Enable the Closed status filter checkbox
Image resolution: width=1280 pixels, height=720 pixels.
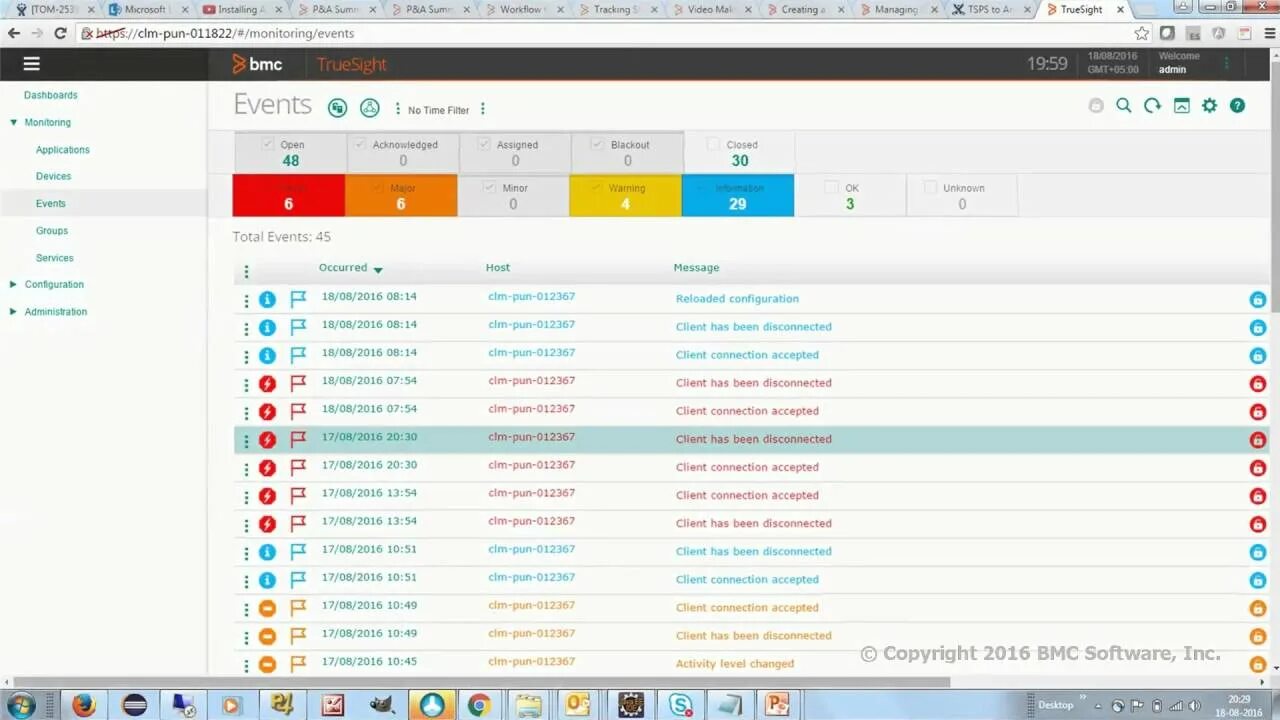tap(713, 144)
